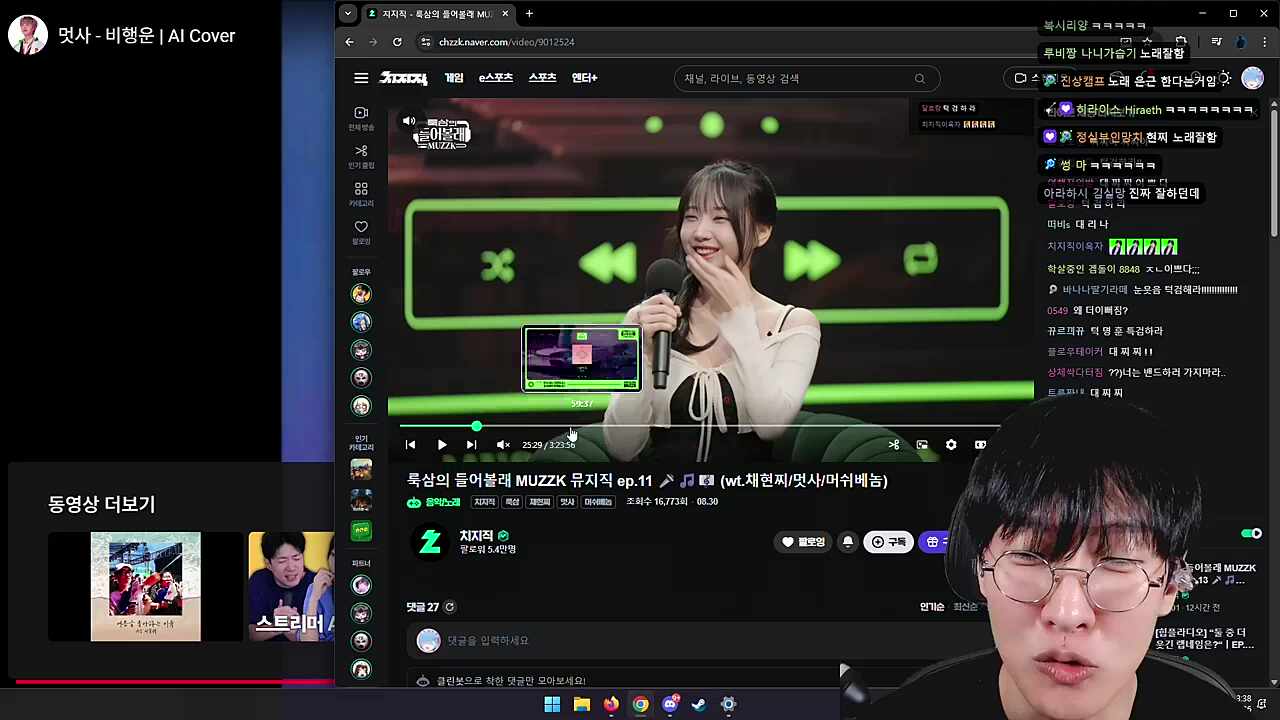Open the browser tab search chevron
1280x720 pixels.
(347, 13)
